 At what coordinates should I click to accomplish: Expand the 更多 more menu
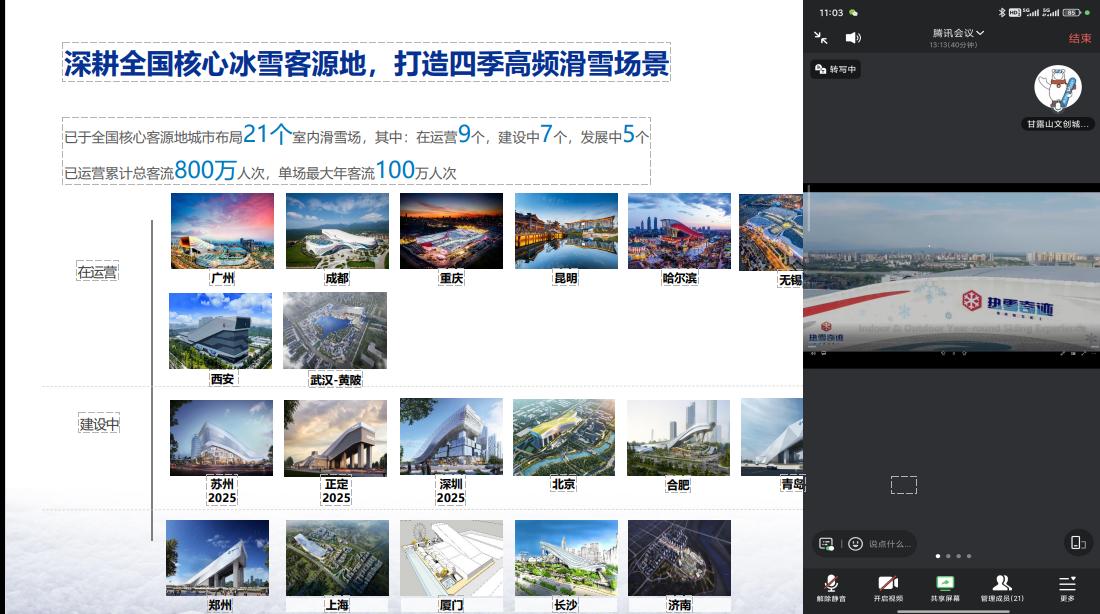pos(1067,588)
